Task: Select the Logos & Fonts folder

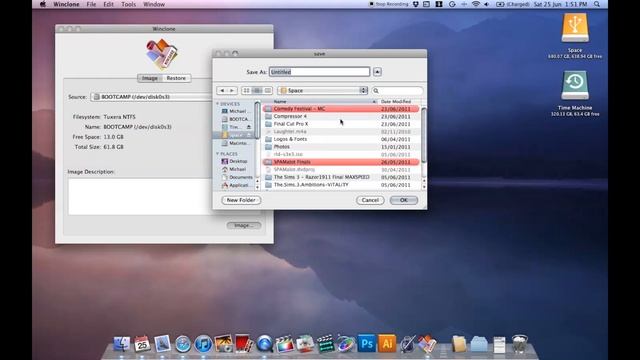Action: coord(341,139)
